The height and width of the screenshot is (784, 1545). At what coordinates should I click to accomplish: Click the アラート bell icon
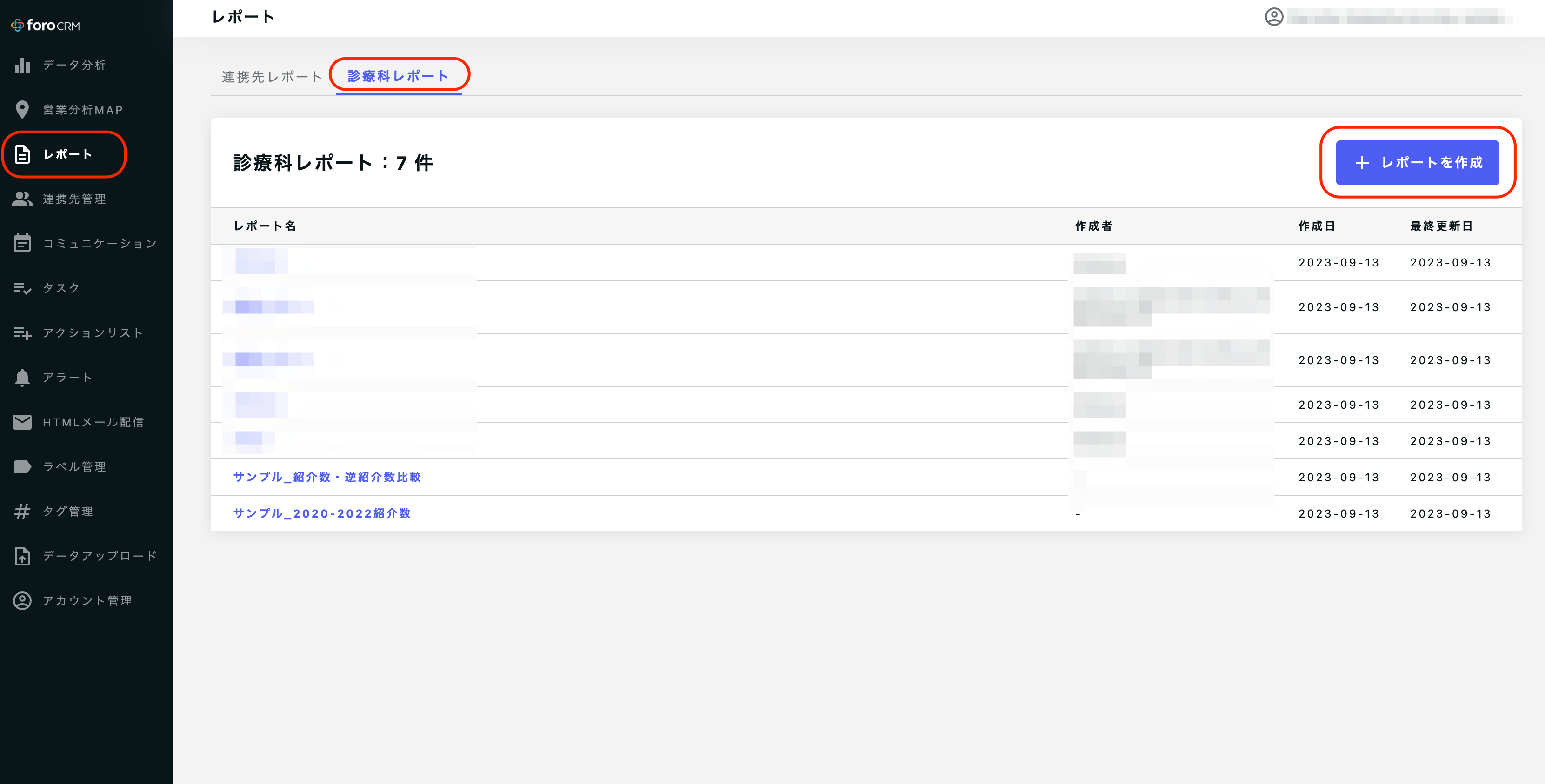(22, 377)
